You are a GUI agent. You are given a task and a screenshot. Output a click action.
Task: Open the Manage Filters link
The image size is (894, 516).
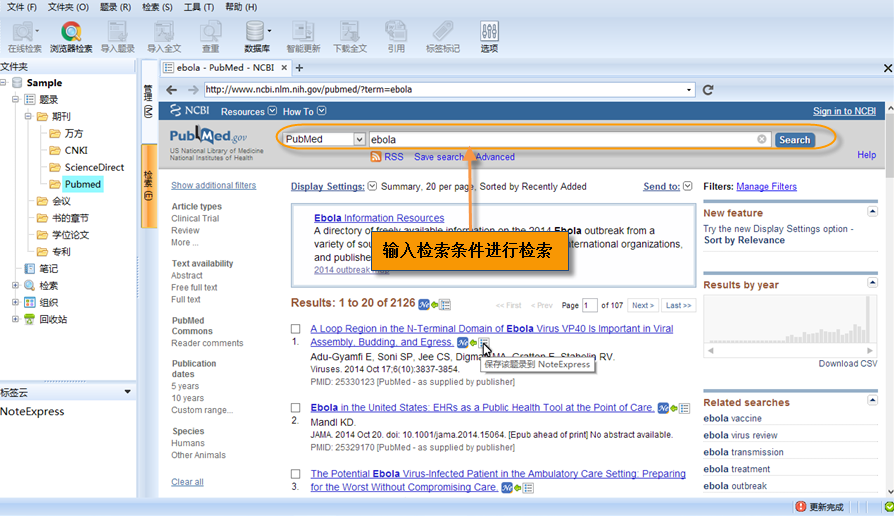[x=766, y=186]
